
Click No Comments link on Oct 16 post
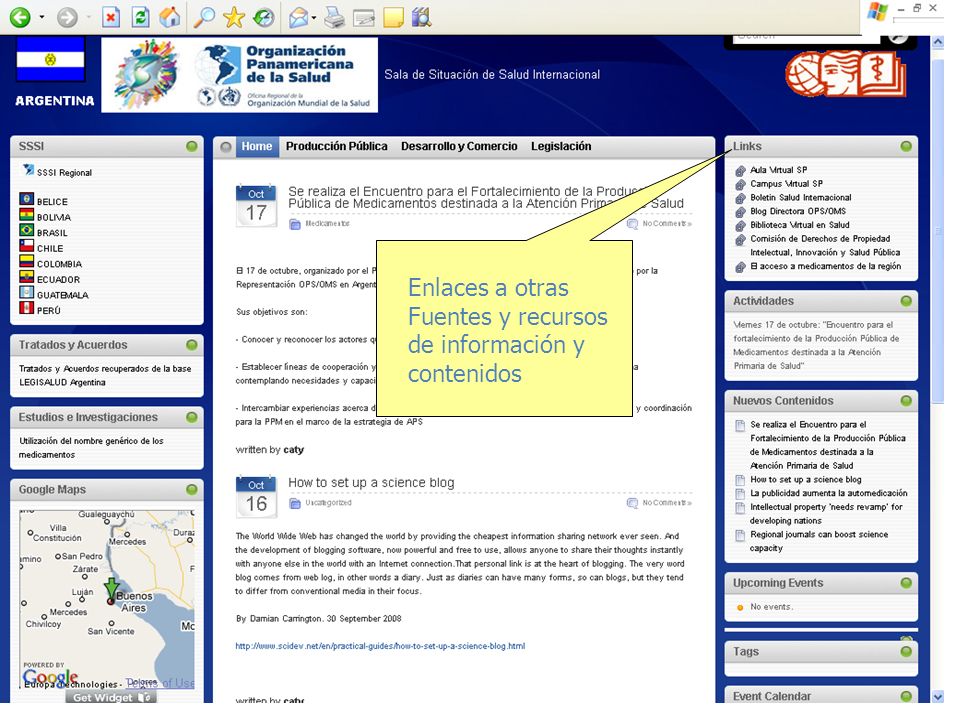click(667, 503)
